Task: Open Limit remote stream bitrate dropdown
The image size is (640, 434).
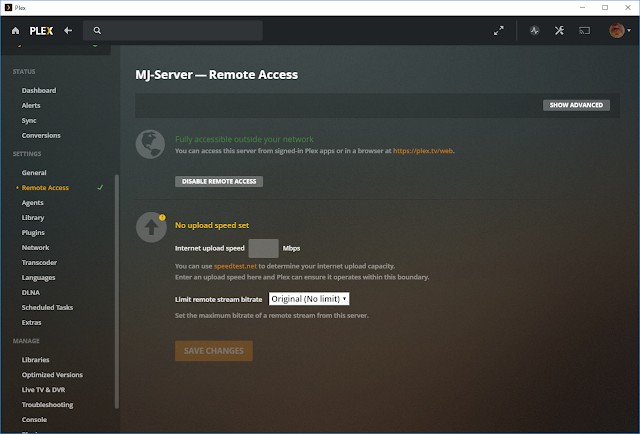Action: pos(309,299)
